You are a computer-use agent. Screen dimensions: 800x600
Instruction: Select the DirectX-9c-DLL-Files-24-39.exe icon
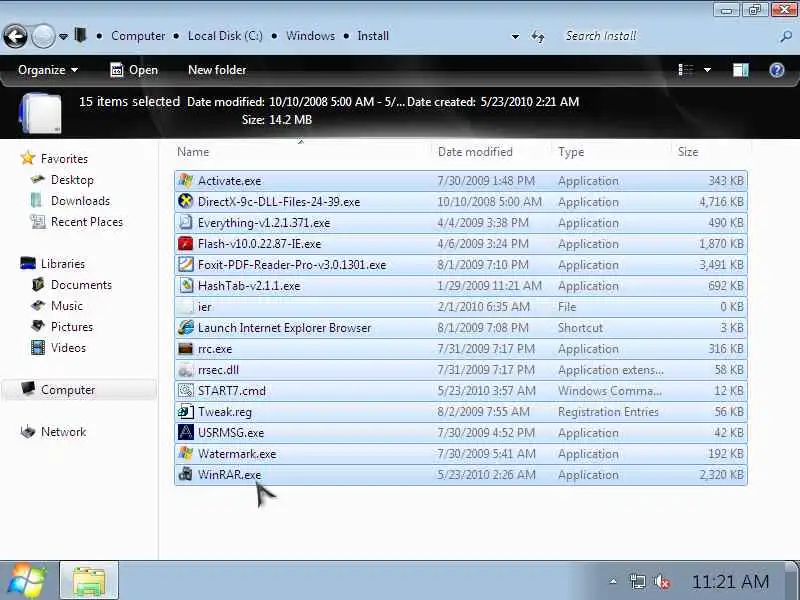point(186,202)
